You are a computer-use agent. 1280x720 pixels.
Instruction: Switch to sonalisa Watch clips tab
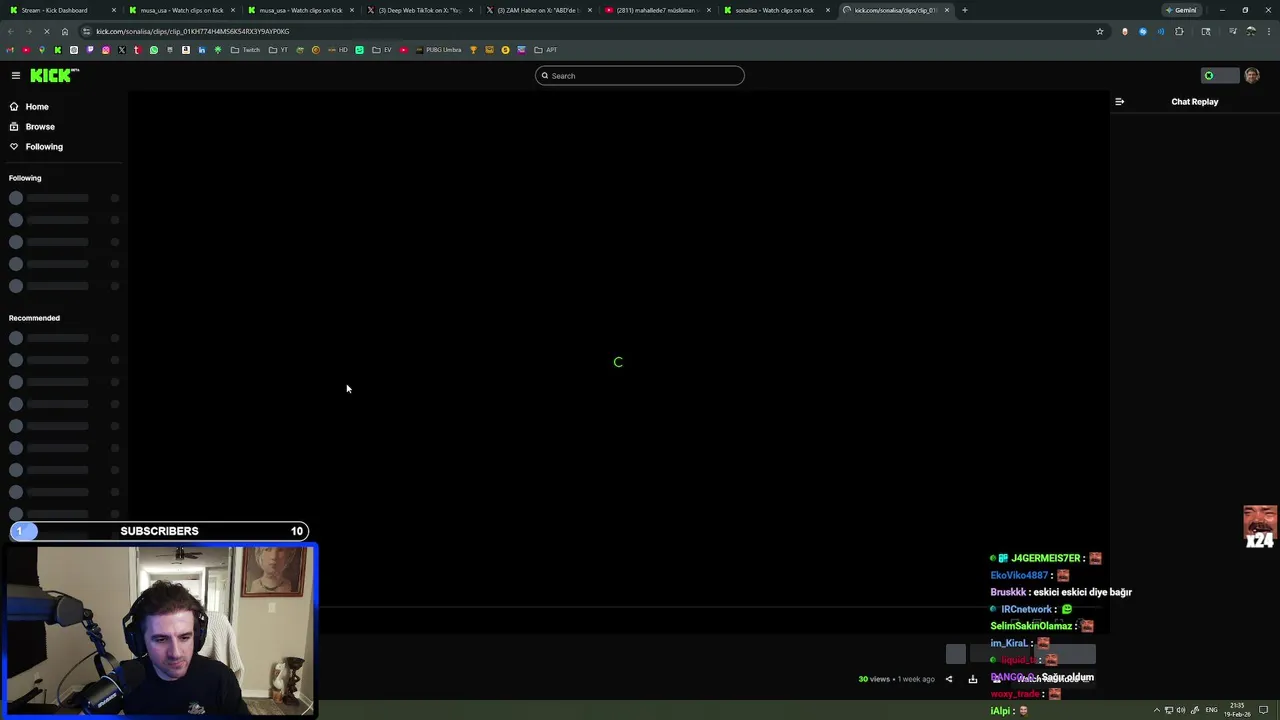775,10
